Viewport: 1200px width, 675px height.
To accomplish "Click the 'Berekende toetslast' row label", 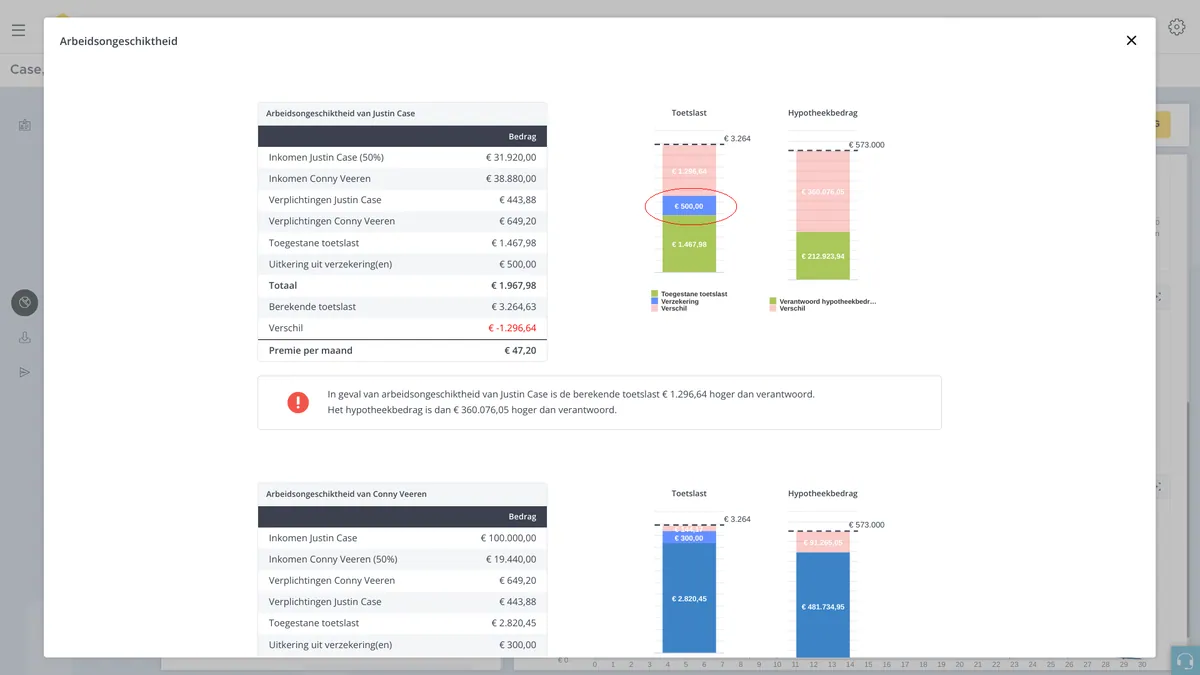I will point(312,307).
